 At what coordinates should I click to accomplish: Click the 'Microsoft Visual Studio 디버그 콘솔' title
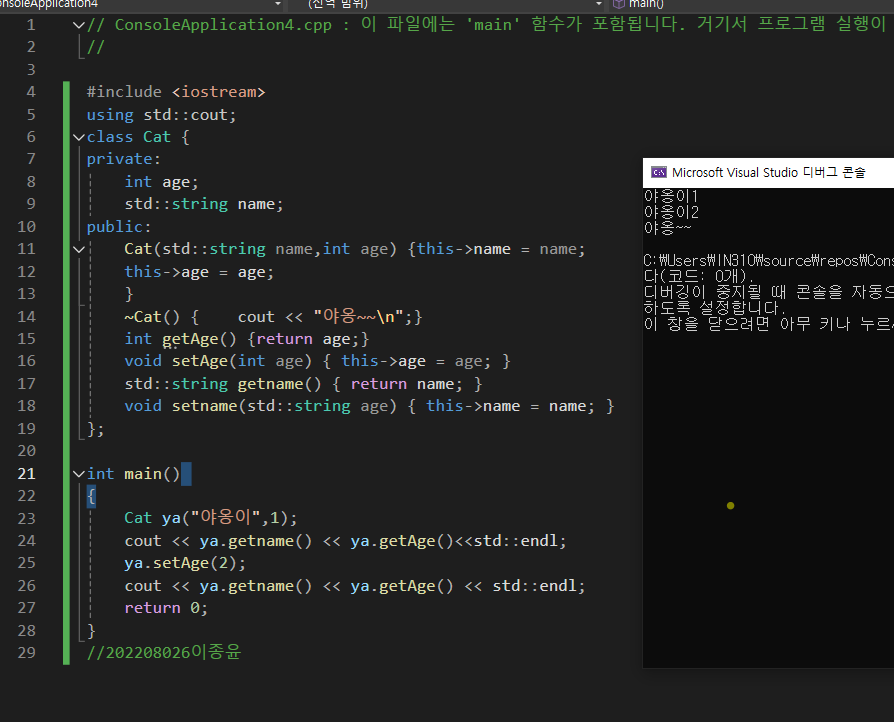click(x=769, y=172)
